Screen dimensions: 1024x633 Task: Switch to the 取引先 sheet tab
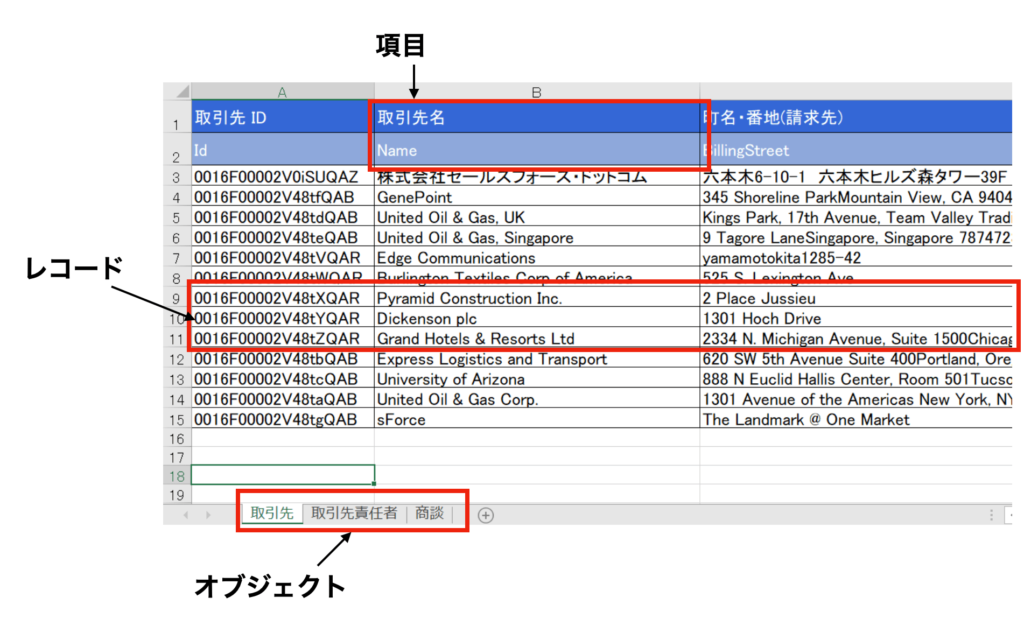272,513
